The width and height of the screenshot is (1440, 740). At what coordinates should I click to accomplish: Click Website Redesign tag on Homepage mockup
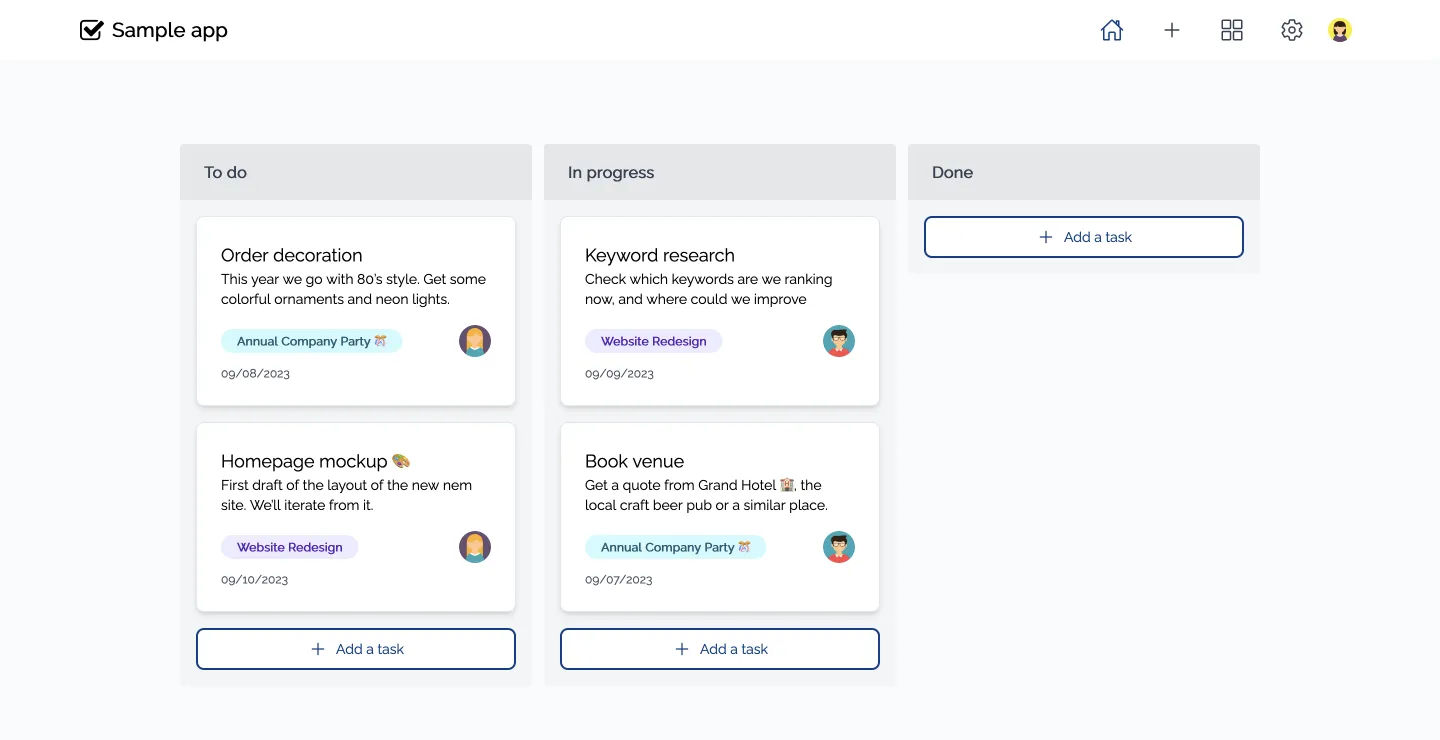[x=289, y=547]
